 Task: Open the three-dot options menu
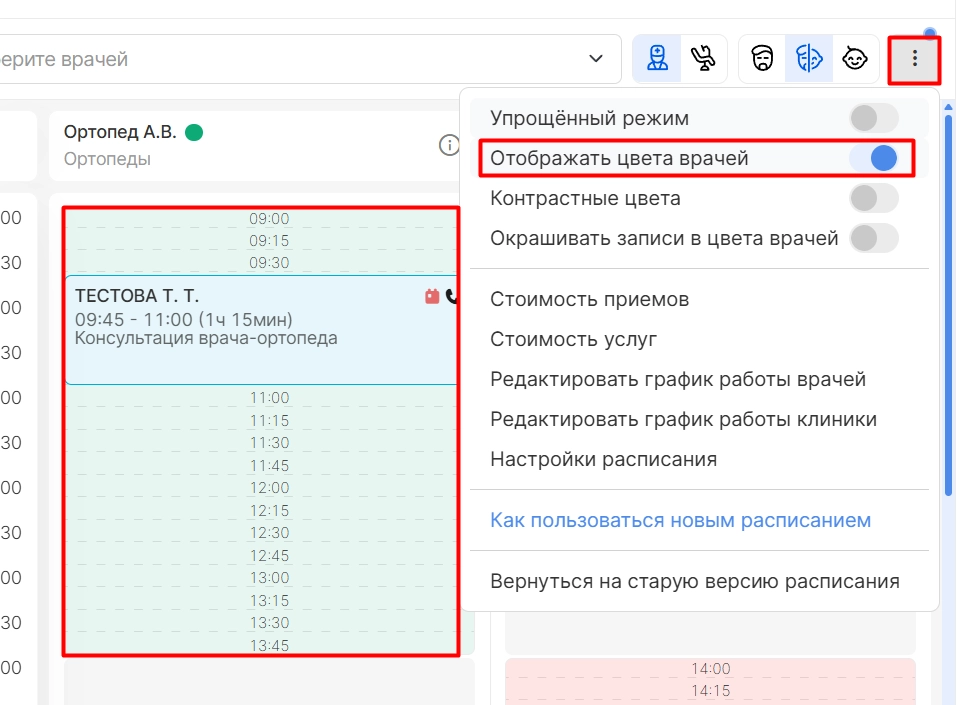[x=915, y=59]
